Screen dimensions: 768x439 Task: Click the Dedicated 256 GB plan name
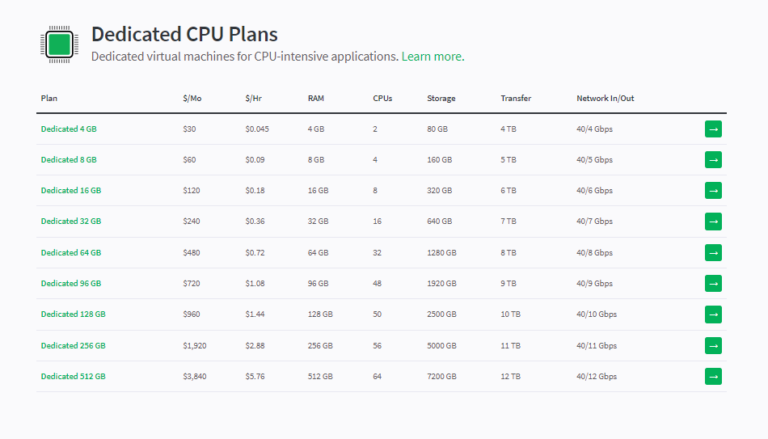73,346
